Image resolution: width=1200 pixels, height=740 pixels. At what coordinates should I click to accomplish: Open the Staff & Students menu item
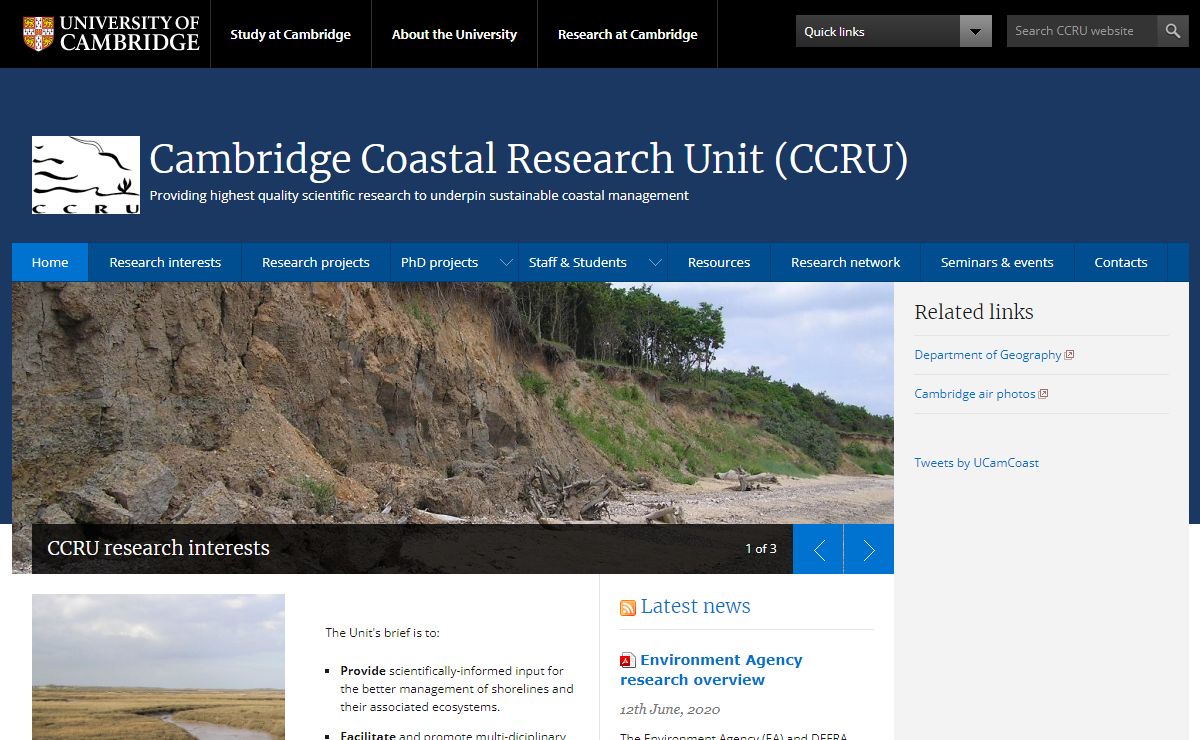point(578,262)
